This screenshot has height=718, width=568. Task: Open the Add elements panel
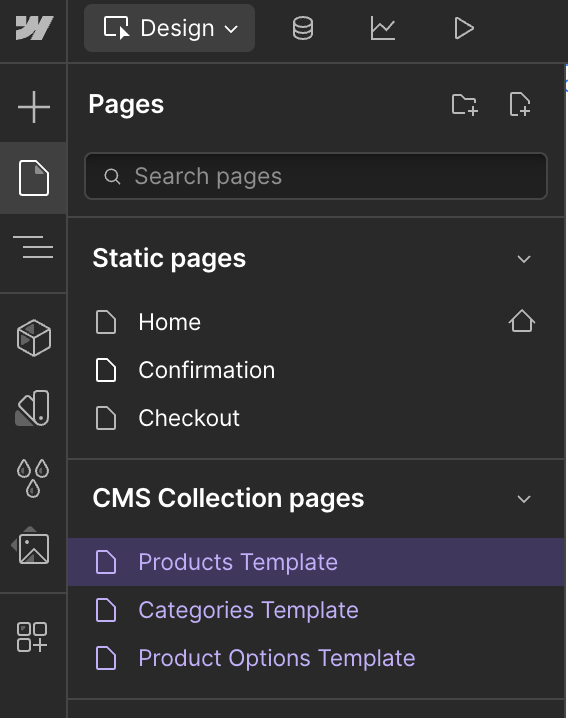tap(33, 107)
